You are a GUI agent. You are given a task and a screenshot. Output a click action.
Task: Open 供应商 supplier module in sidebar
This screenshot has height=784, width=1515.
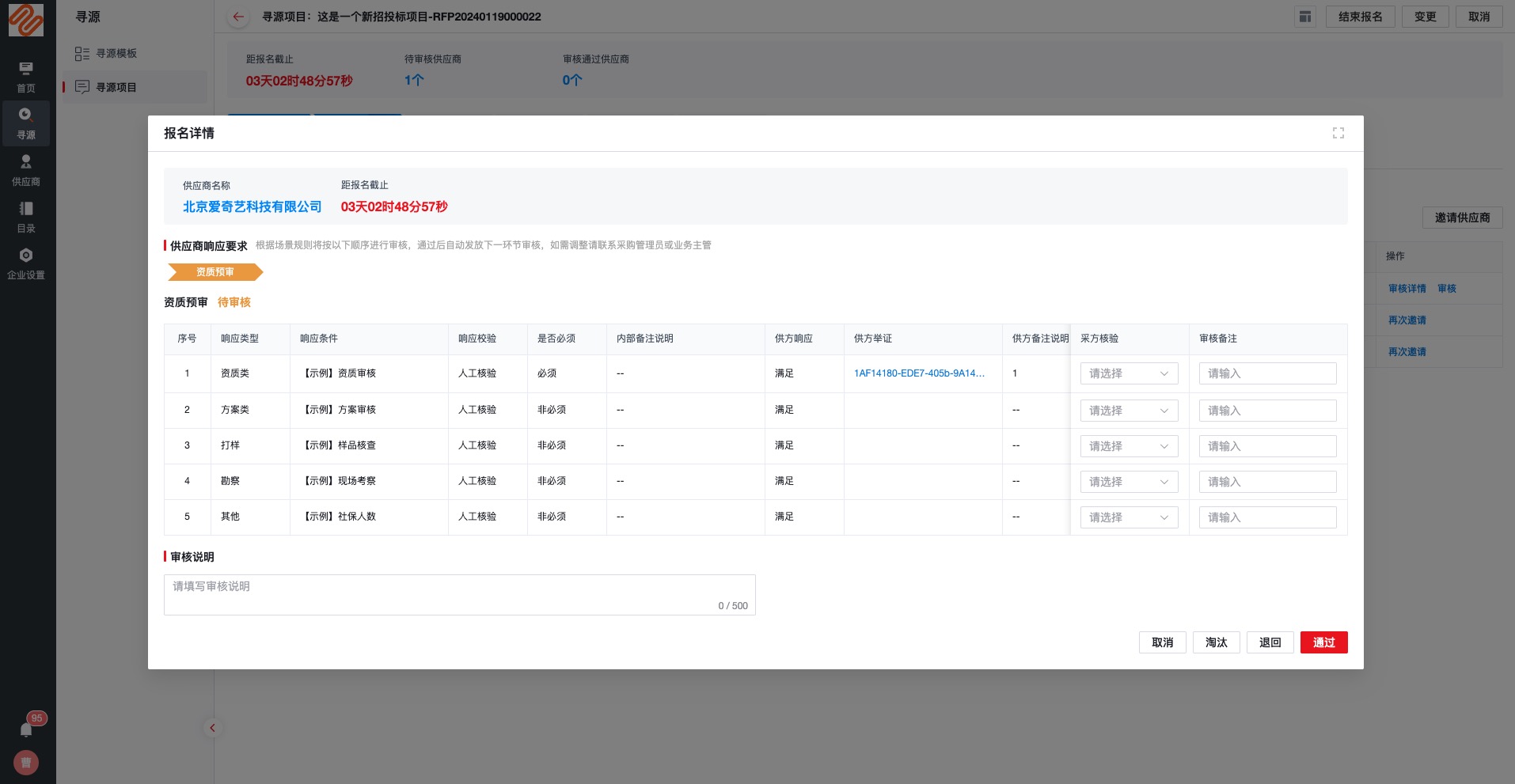[x=26, y=170]
